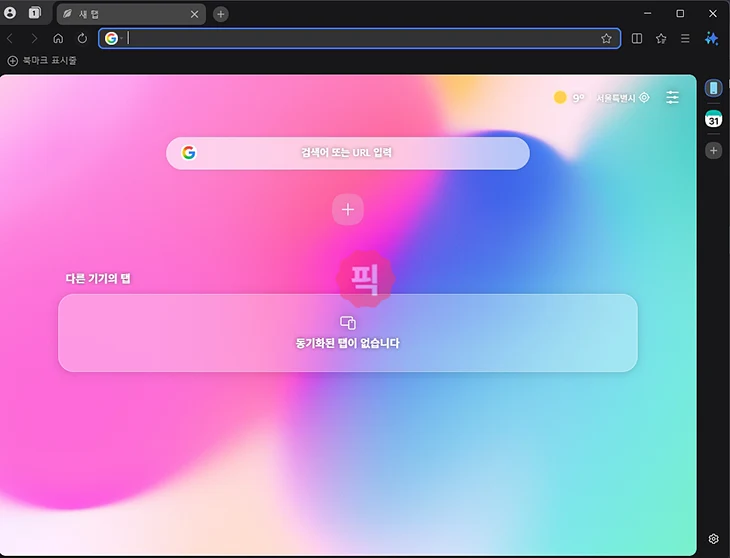Click 동기화된 탭이 없습니다 message
This screenshot has width=730, height=558.
[x=348, y=343]
